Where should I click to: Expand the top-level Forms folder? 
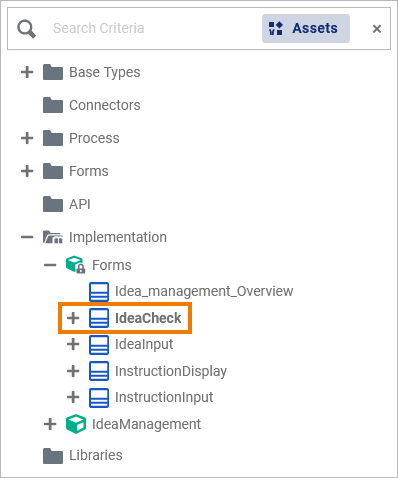pyautogui.click(x=27, y=171)
